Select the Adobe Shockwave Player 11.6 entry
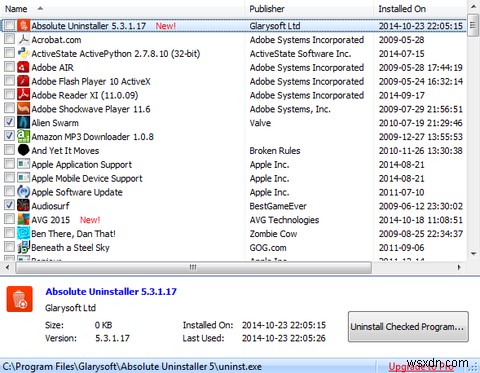Screen dimensions: 480x373 coord(233,109)
